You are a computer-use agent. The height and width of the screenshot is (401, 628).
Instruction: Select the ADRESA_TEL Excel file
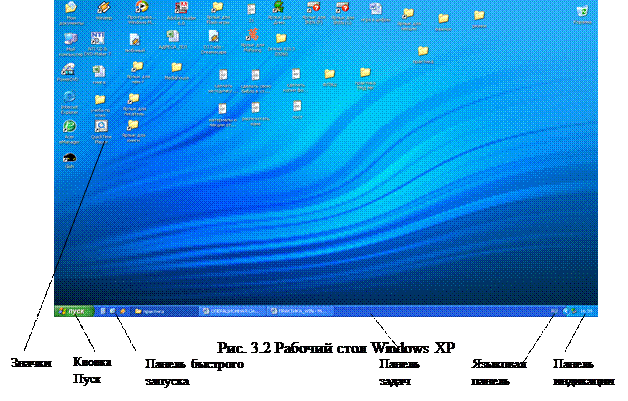[173, 40]
